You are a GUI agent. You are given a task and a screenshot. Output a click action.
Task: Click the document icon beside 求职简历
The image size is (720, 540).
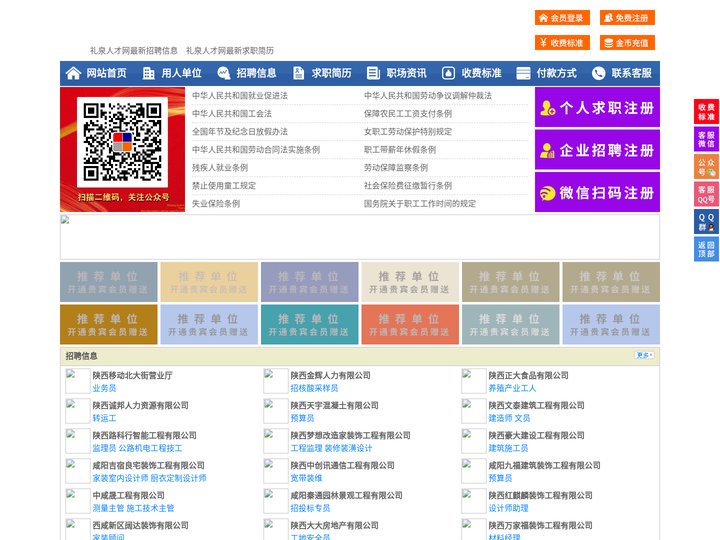[298, 73]
